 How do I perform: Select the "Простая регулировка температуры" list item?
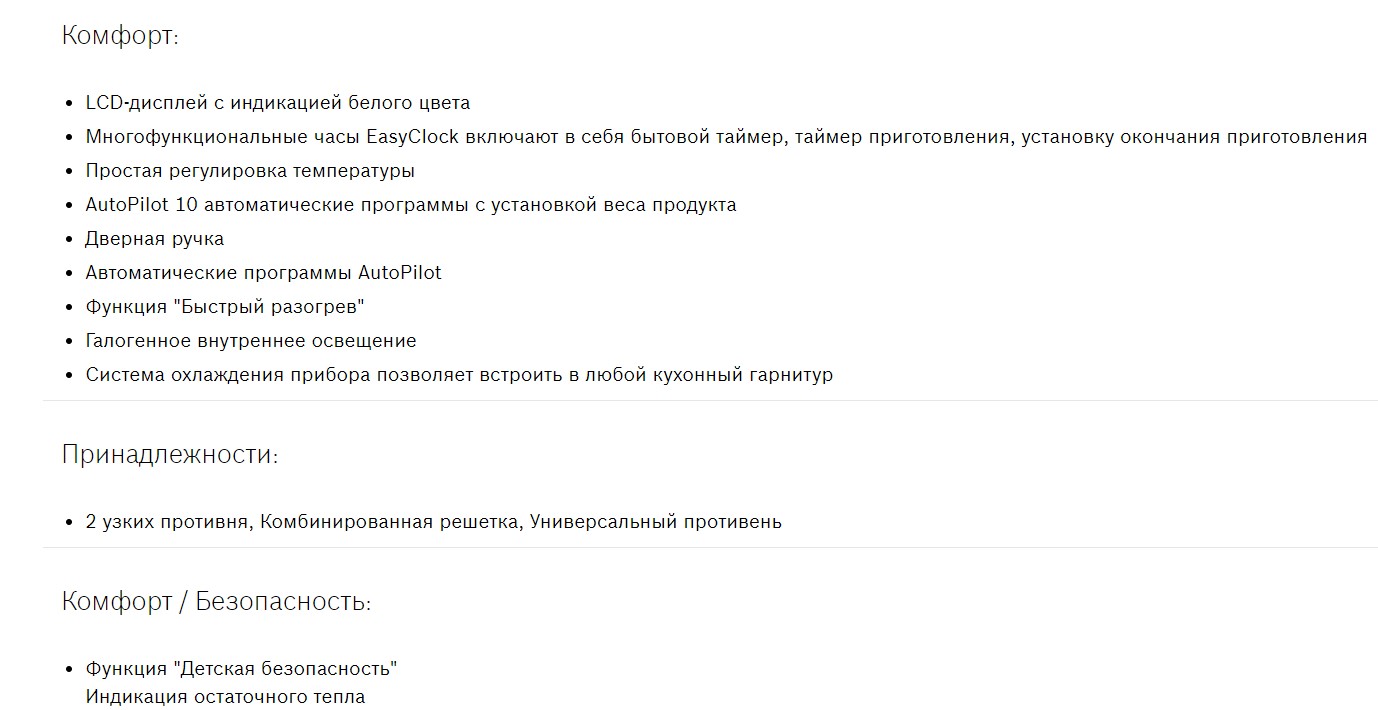pos(250,171)
